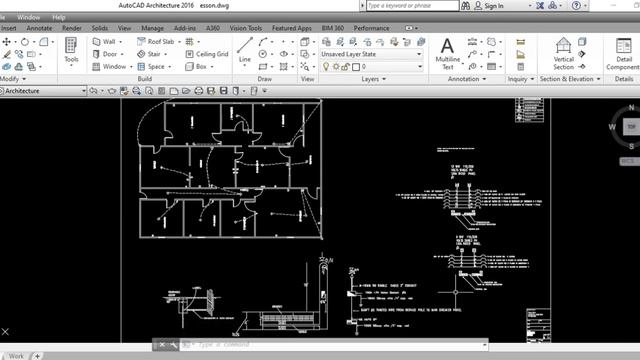The height and width of the screenshot is (360, 640).
Task: Close the command line with X button
Action: [x=162, y=344]
